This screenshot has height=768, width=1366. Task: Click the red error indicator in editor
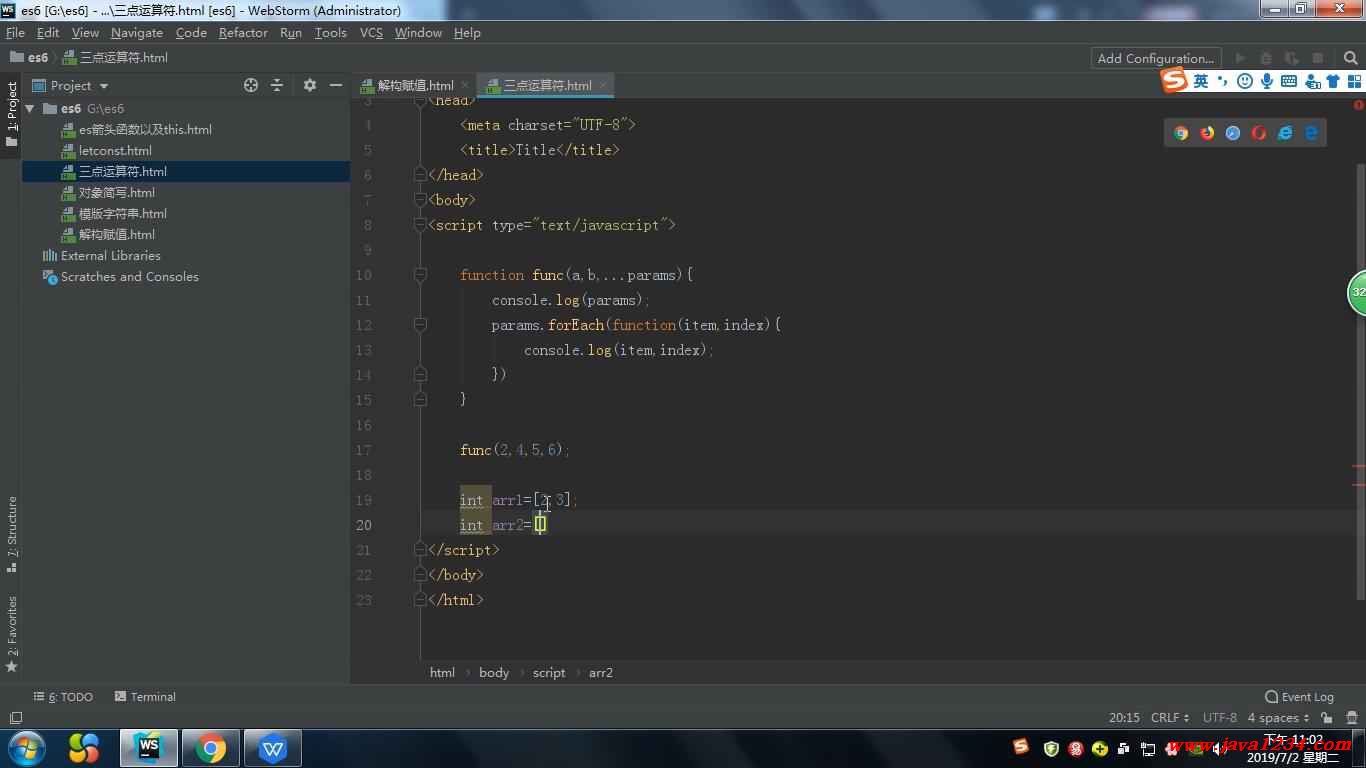pyautogui.click(x=1359, y=104)
